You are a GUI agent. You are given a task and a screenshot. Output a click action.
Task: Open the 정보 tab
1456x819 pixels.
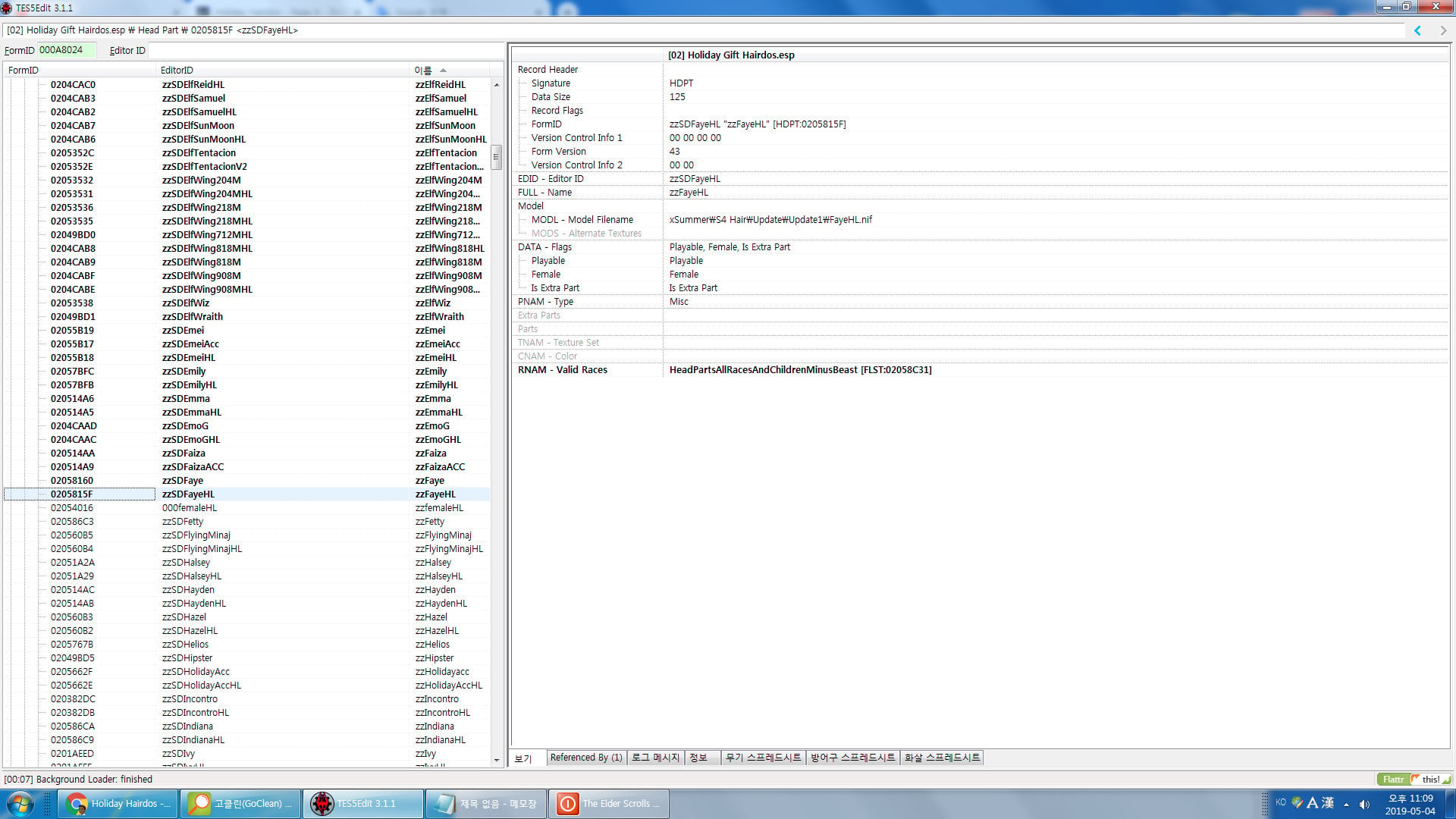(x=703, y=758)
